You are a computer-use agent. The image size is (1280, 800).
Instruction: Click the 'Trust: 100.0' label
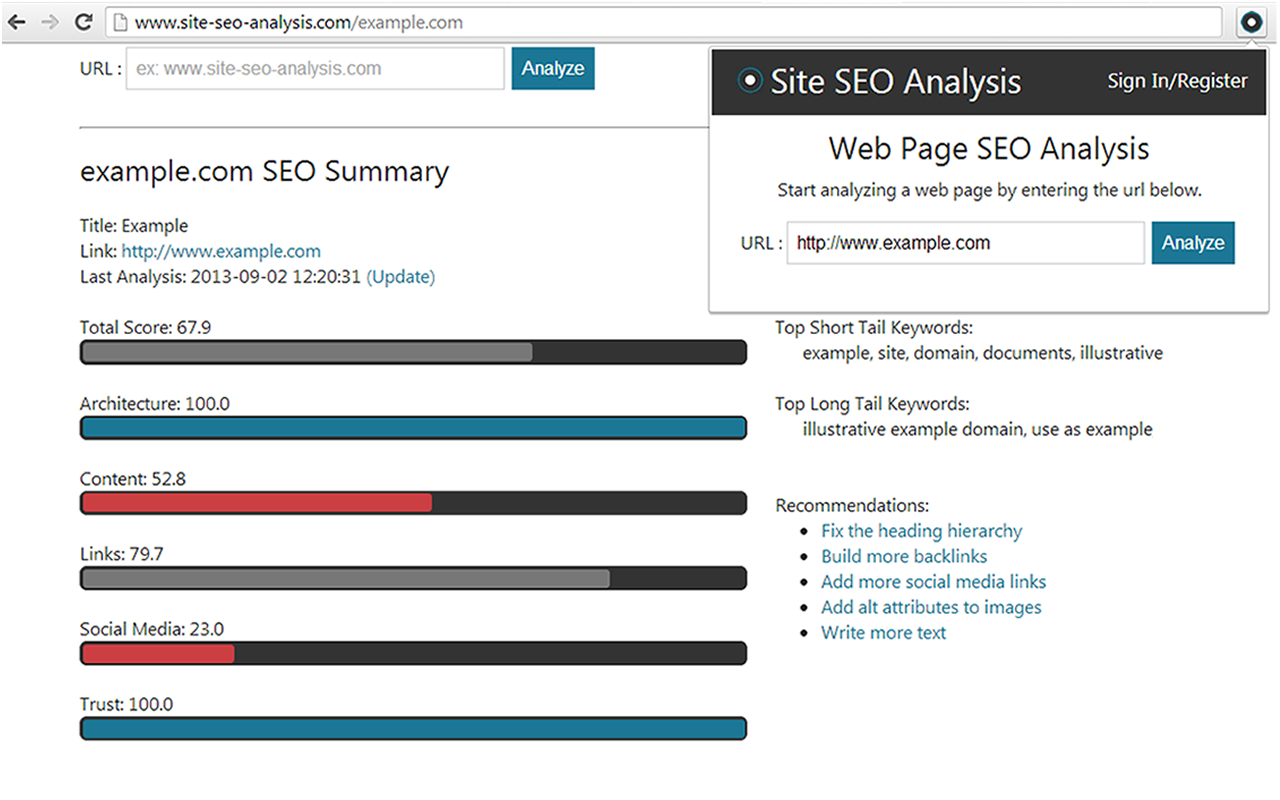[126, 704]
